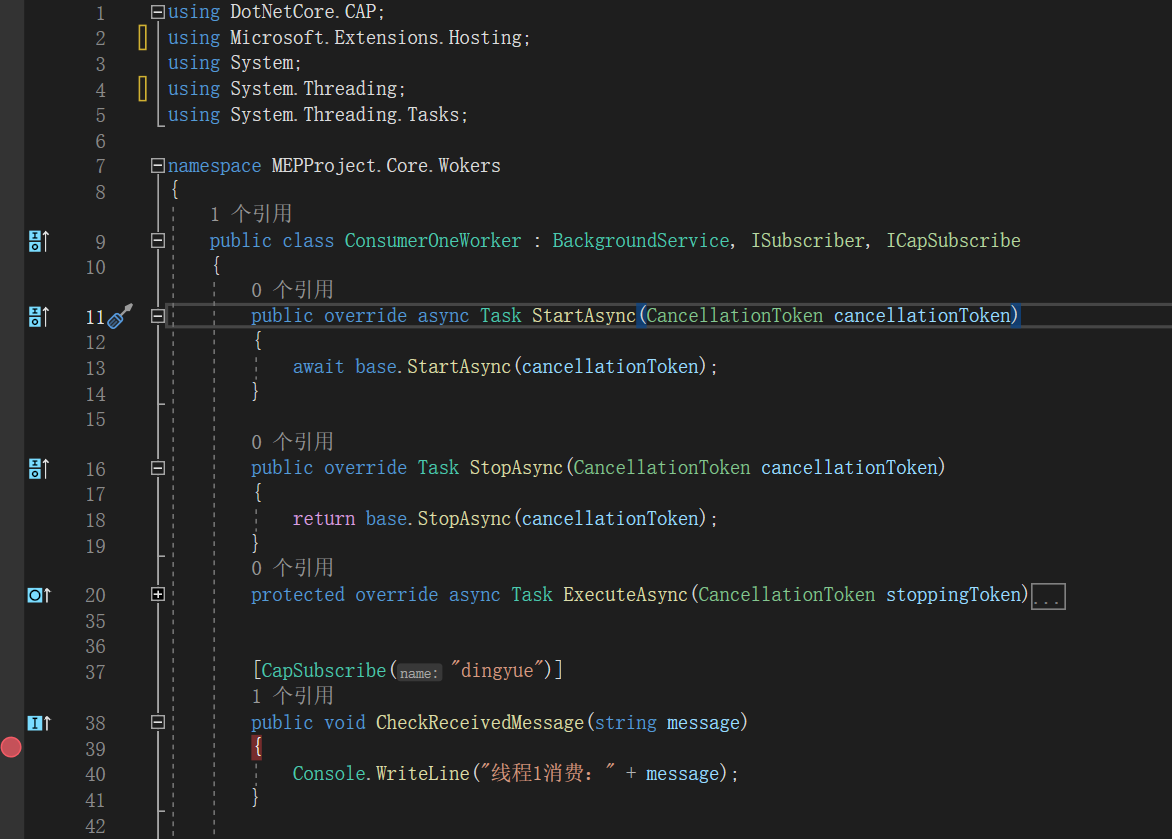Click the overrides margin icon next to StopAsync

(33, 468)
